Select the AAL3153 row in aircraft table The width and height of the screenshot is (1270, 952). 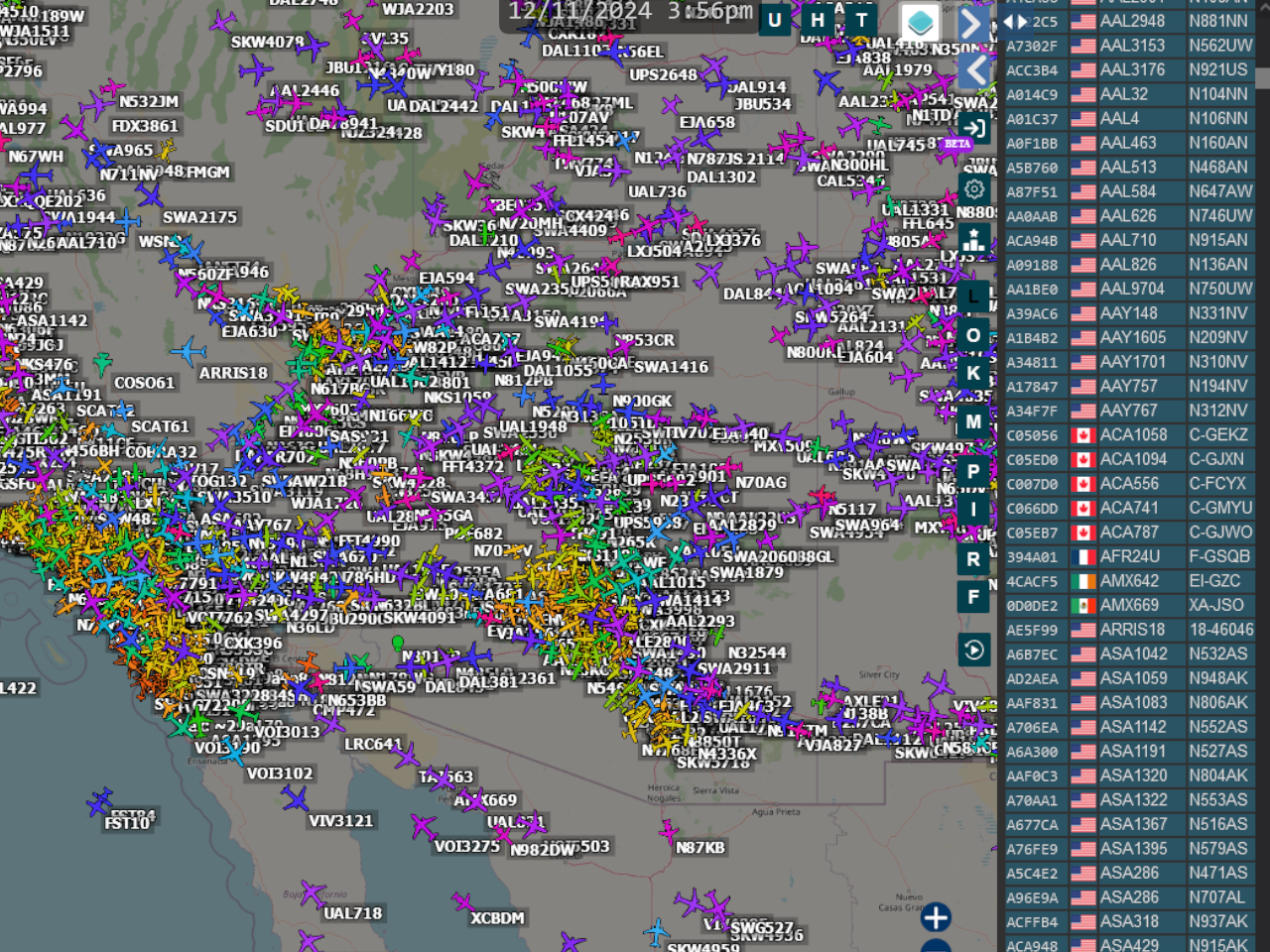[x=1128, y=46]
